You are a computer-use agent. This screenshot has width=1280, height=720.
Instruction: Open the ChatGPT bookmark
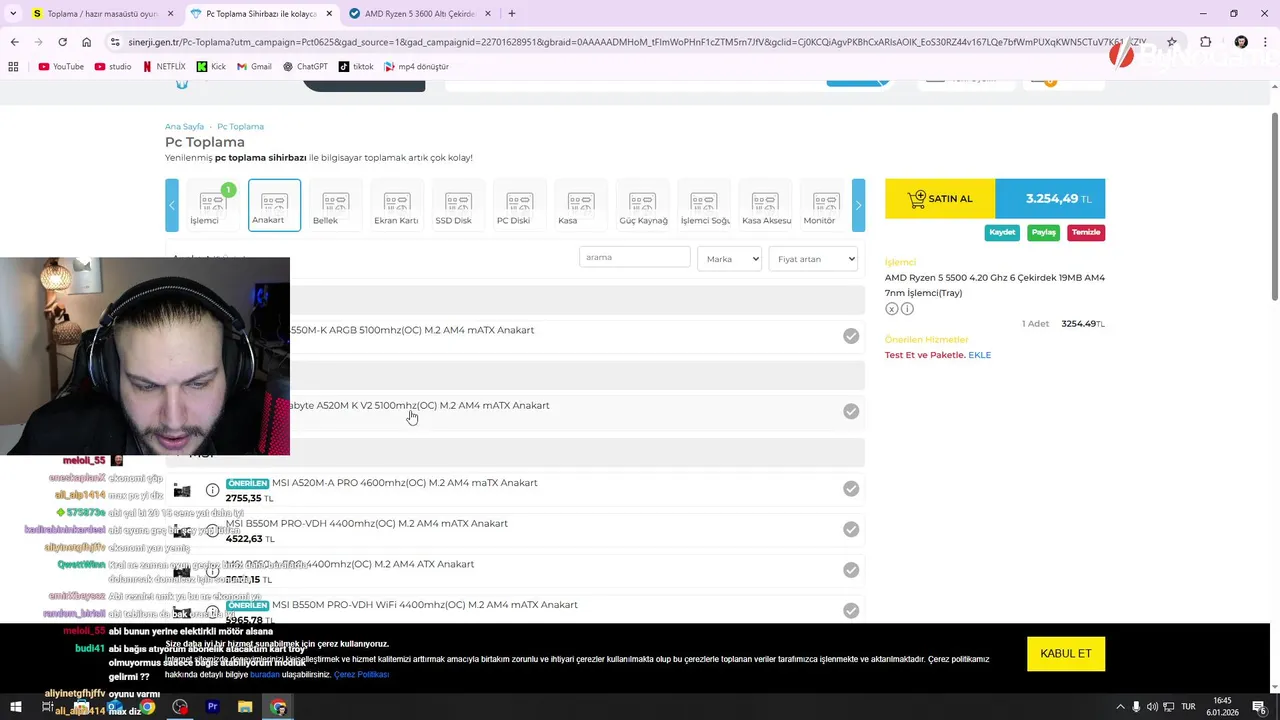(x=305, y=66)
